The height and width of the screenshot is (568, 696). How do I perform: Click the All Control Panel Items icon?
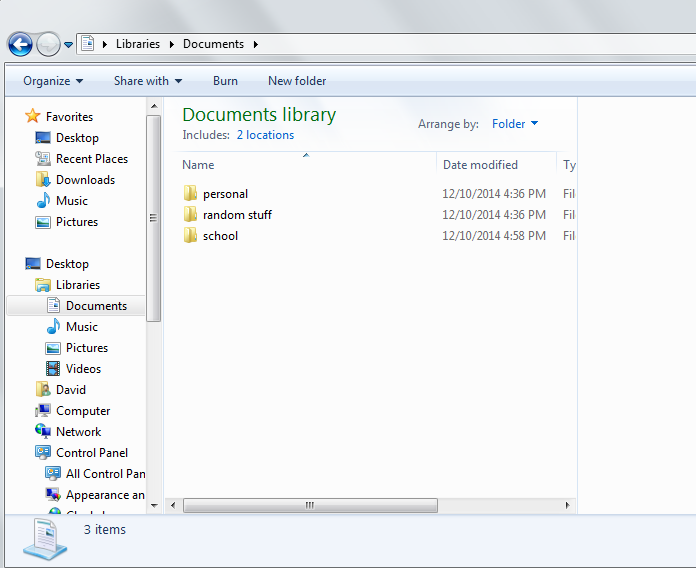tap(53, 473)
